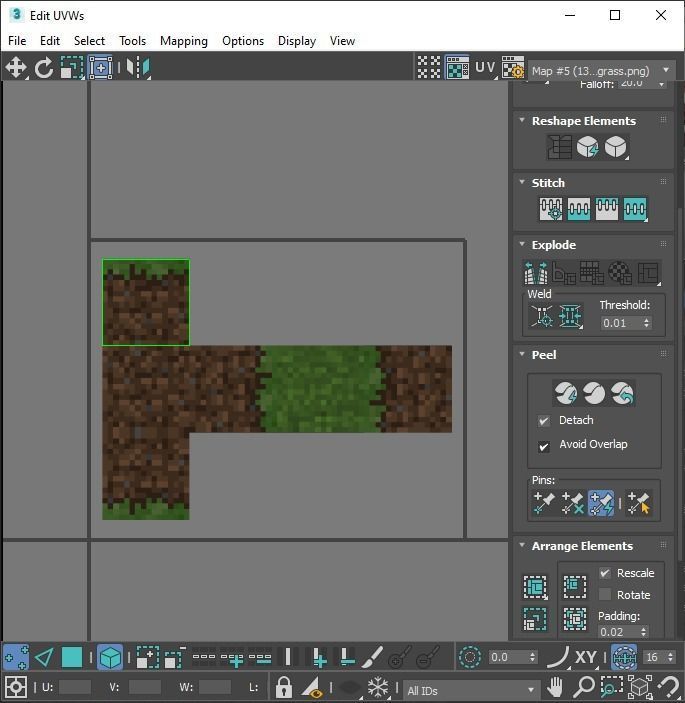
Task: Open the File menu
Action: pos(17,41)
